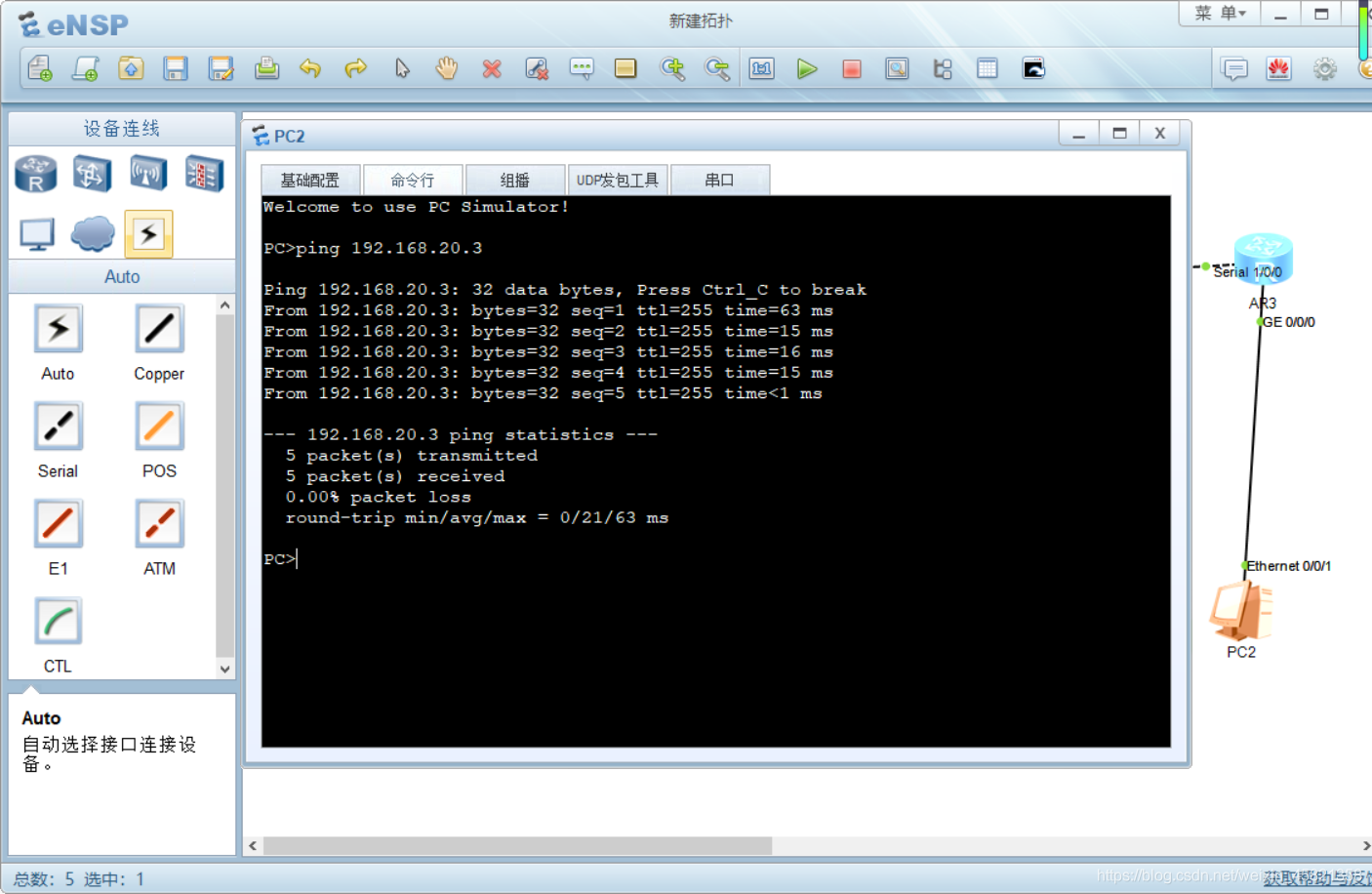Open settings with the gear icon
This screenshot has width=1372, height=894.
coord(1324,68)
